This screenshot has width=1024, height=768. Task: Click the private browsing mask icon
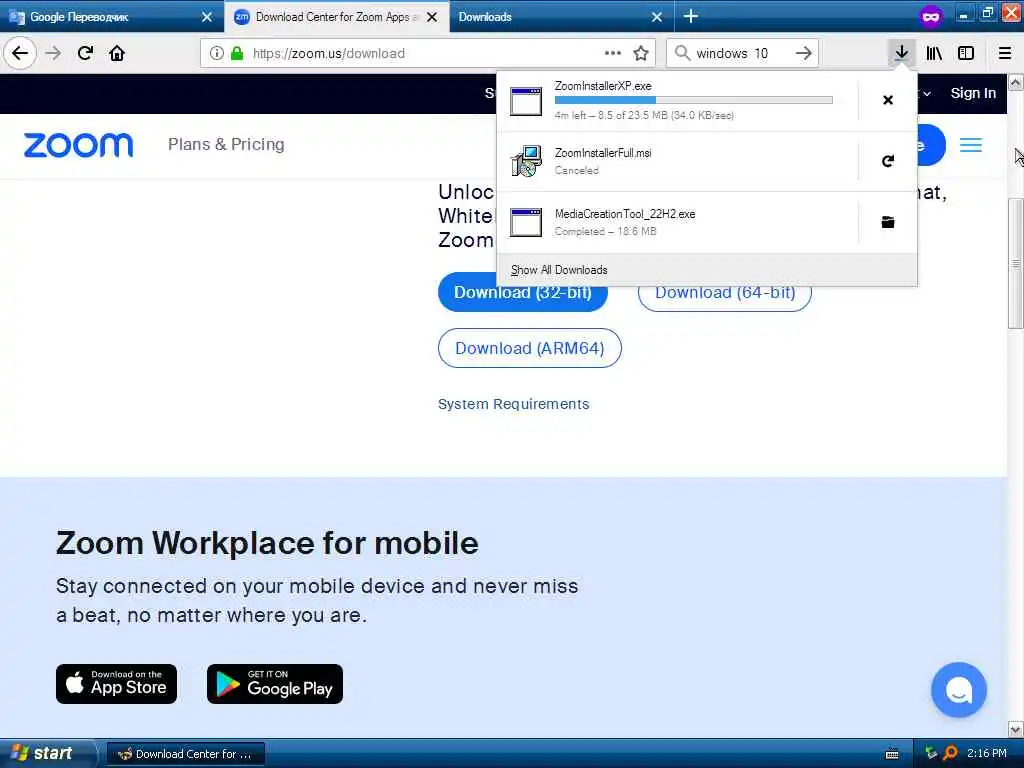tap(931, 16)
